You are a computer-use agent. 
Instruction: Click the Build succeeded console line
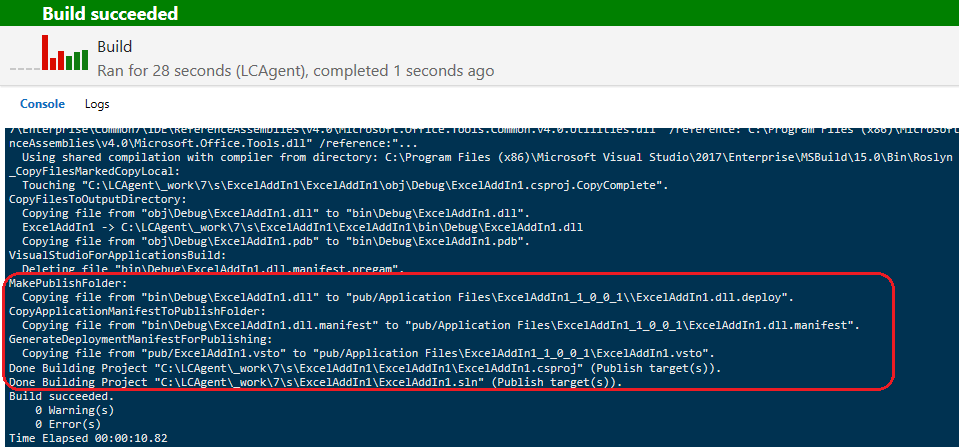(x=58, y=396)
